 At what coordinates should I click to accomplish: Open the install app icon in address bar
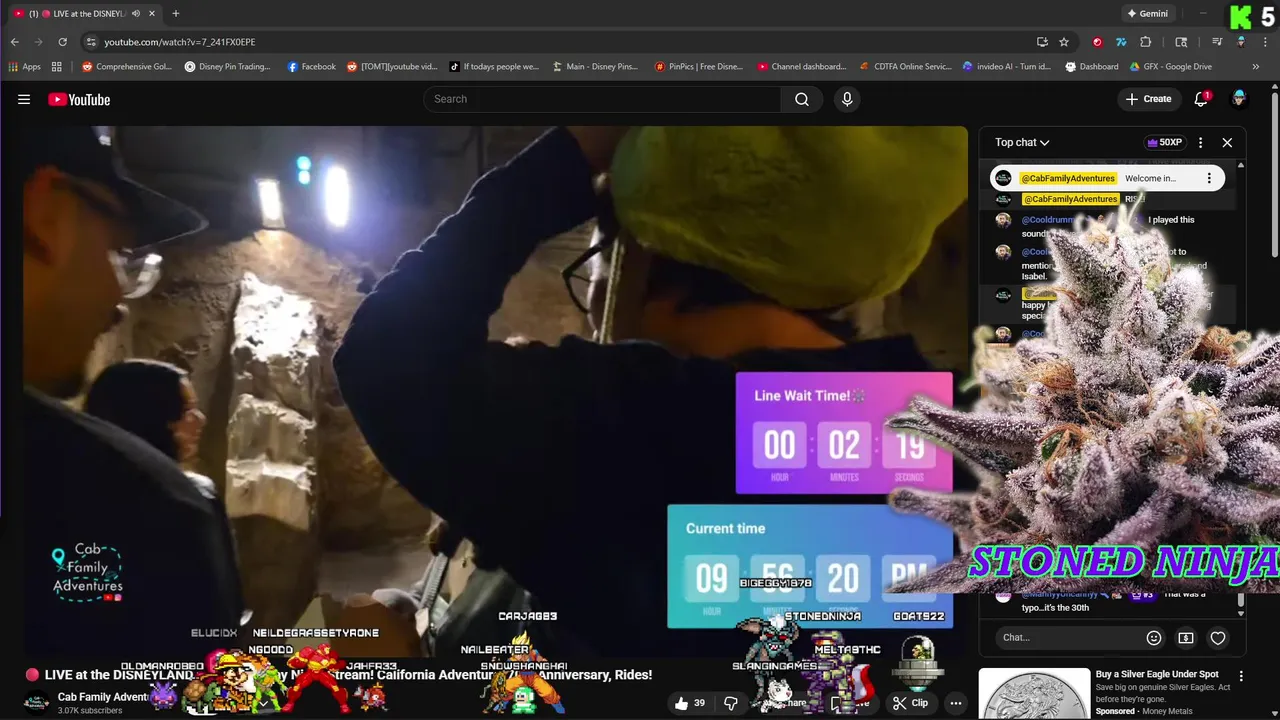(x=1042, y=42)
